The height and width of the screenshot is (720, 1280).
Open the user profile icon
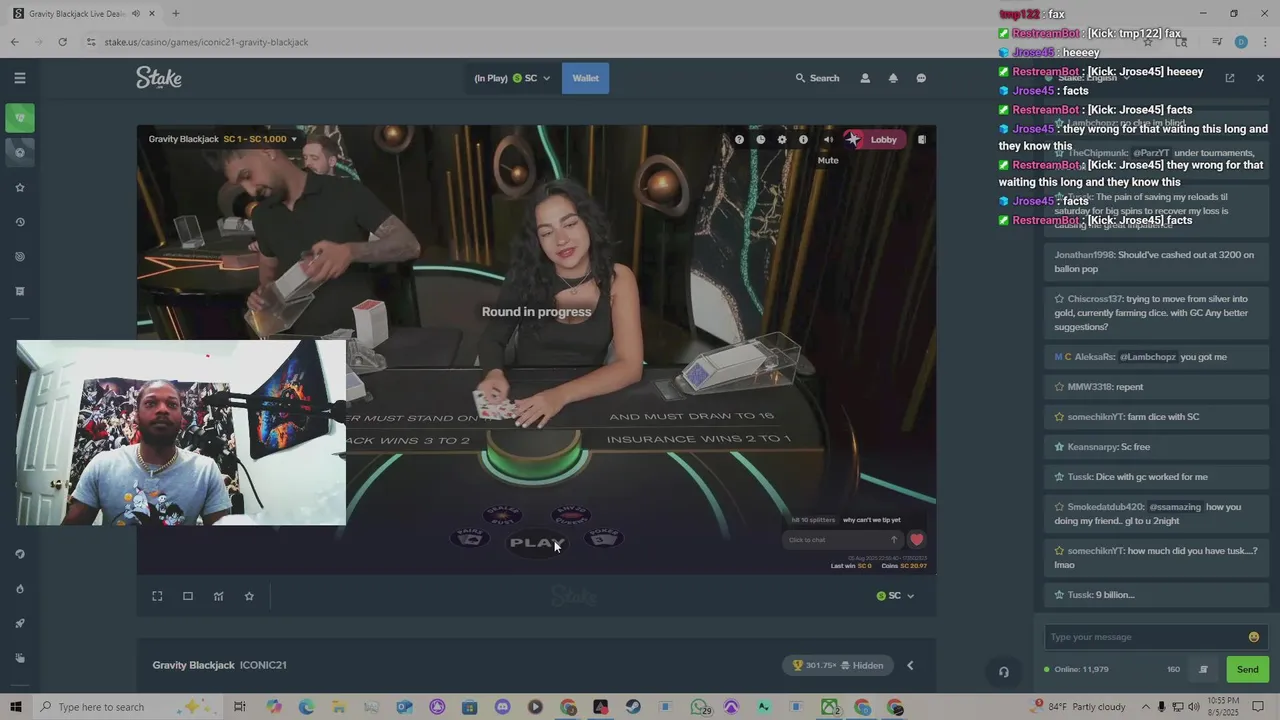[x=865, y=78]
